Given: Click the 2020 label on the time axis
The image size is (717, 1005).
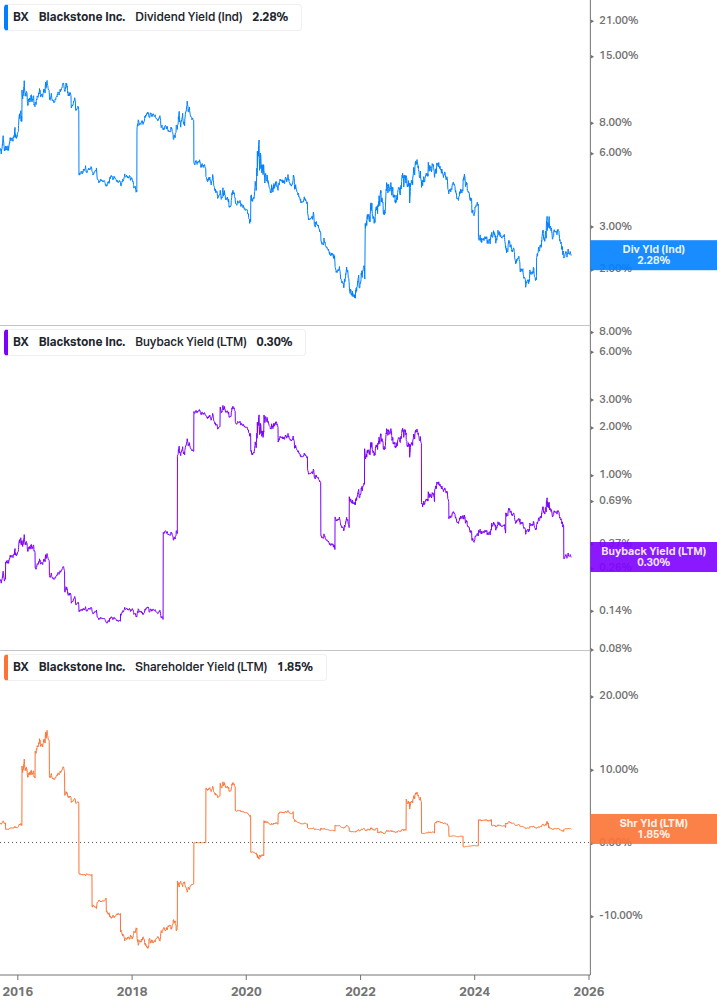Looking at the screenshot, I should (x=246, y=992).
